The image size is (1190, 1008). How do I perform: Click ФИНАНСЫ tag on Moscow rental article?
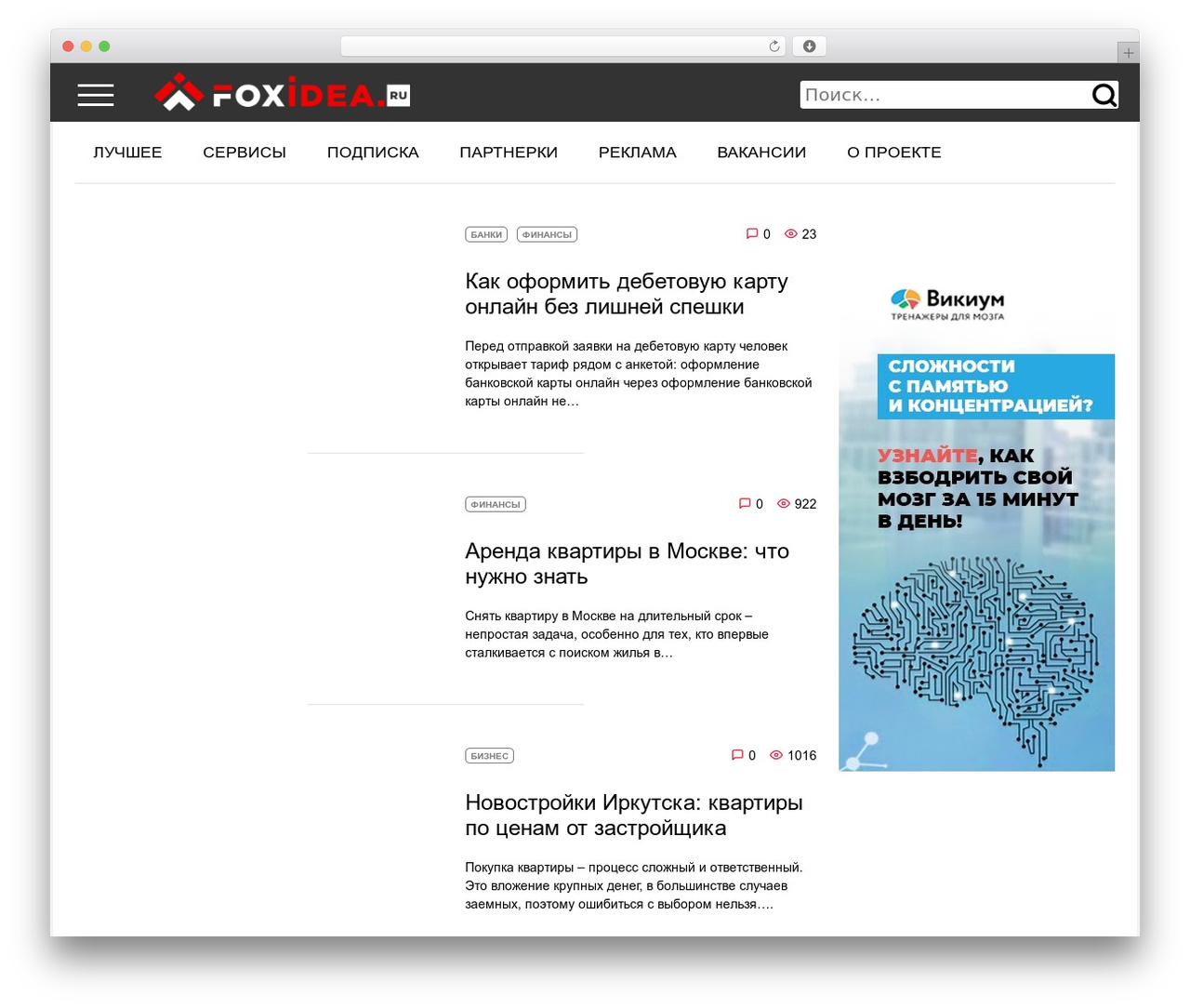pos(496,504)
